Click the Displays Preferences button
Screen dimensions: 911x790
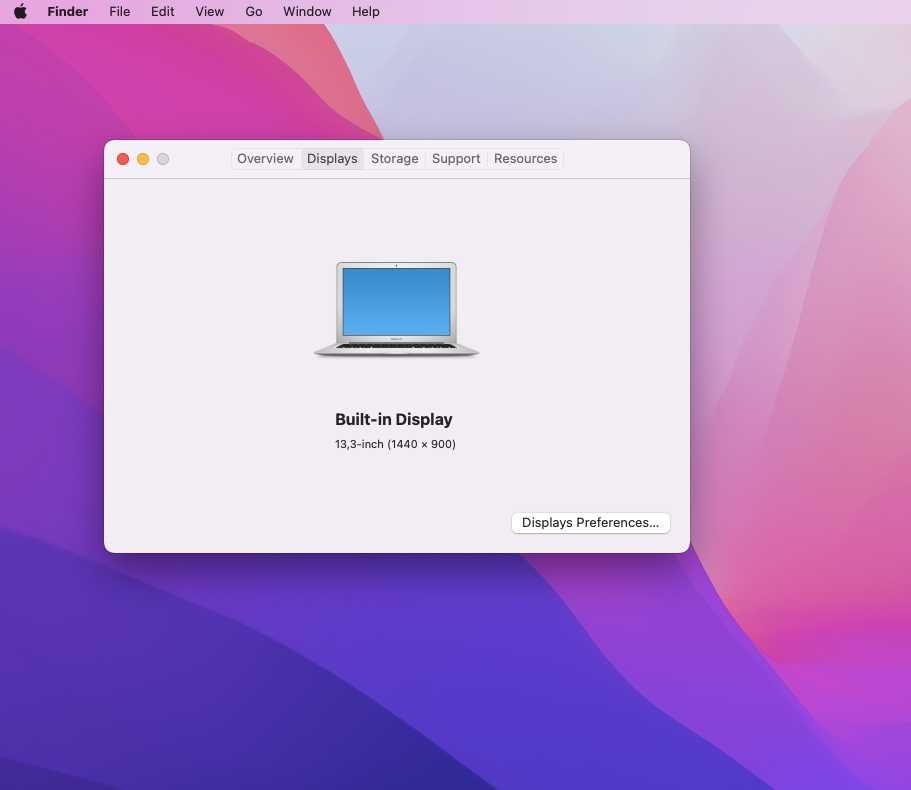pyautogui.click(x=590, y=522)
